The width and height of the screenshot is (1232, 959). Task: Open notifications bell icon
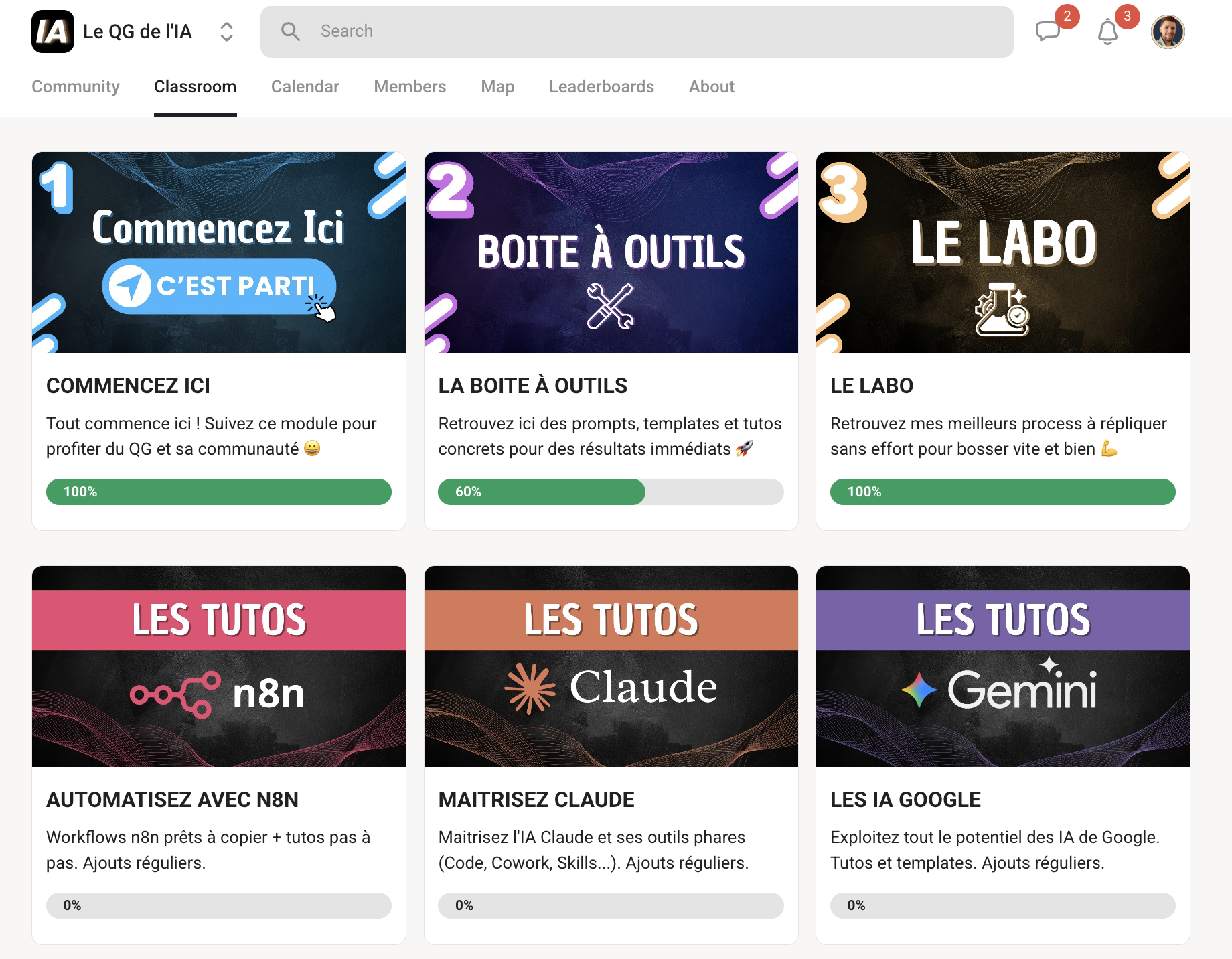click(1108, 31)
